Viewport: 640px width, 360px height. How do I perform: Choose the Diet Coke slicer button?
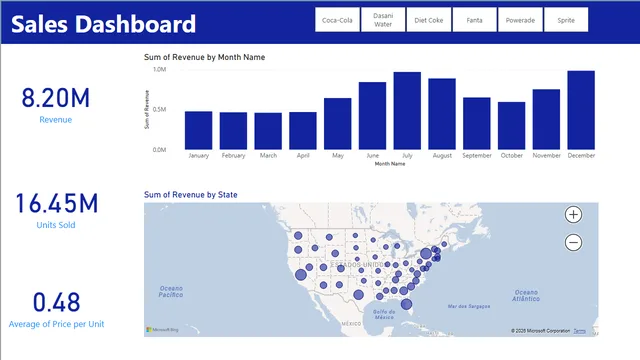pyautogui.click(x=429, y=20)
